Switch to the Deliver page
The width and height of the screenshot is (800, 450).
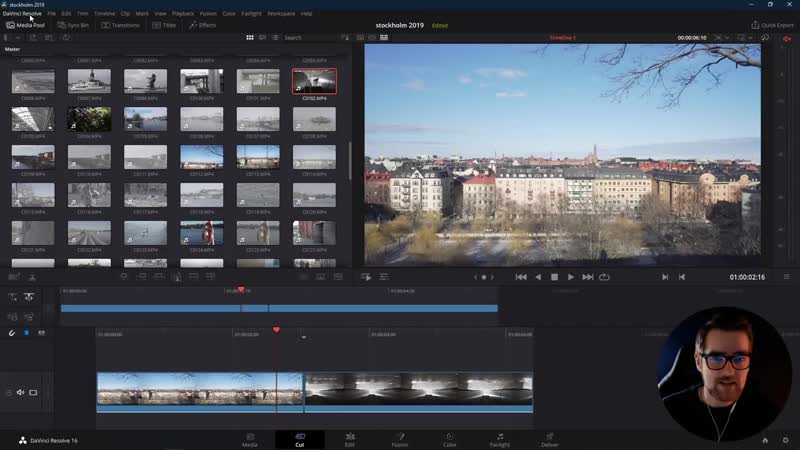tap(549, 440)
